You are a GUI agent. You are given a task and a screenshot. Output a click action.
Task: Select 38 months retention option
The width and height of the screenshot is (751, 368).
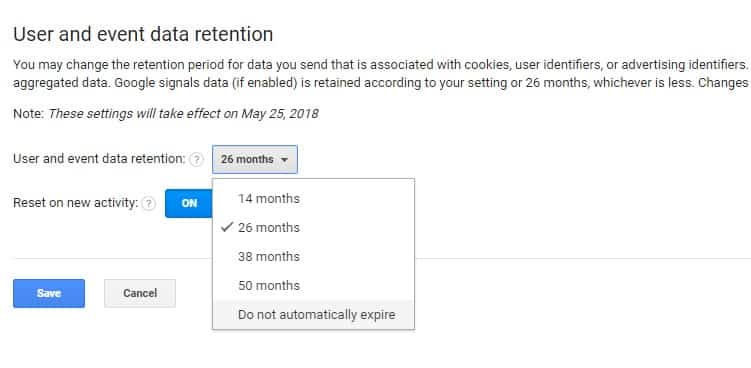[x=314, y=256]
